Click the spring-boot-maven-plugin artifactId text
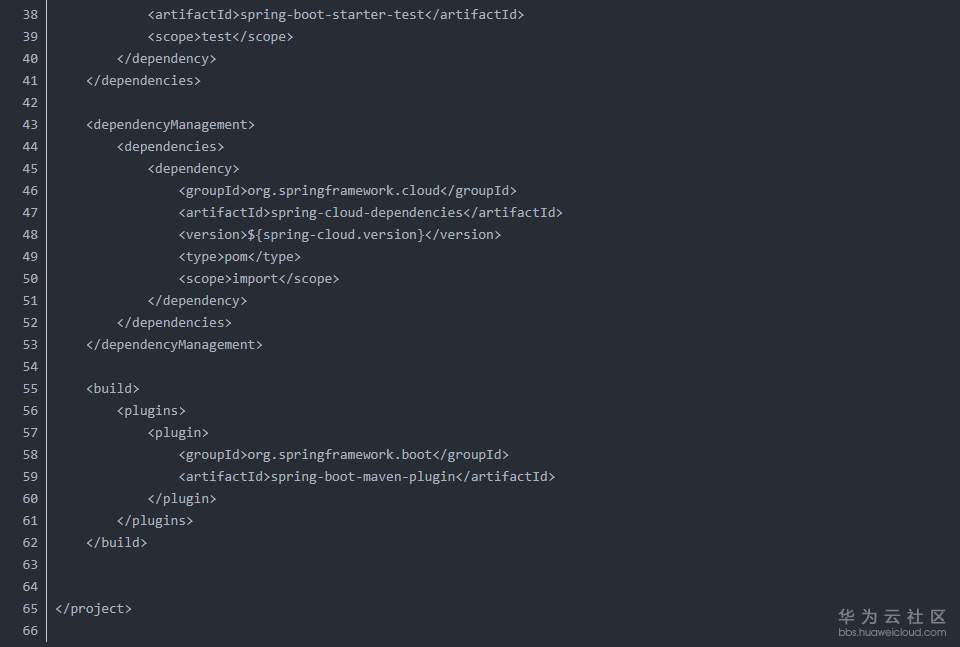This screenshot has height=647, width=960. click(362, 477)
